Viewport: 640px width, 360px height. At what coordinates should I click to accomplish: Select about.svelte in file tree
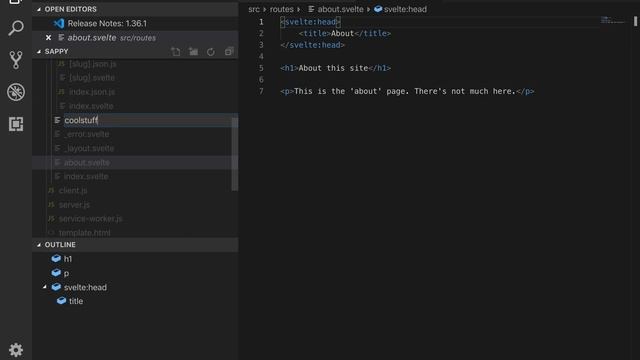[x=87, y=162]
